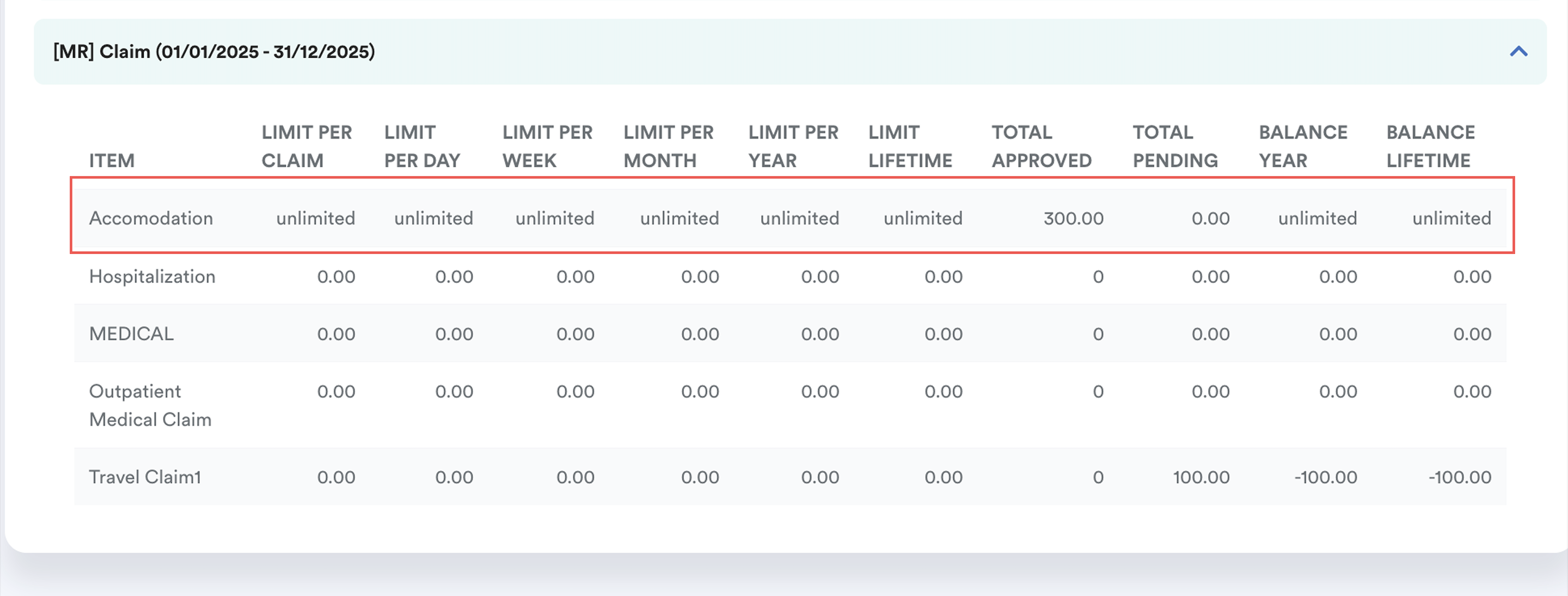
Task: Click the 300.00 total approved value
Action: tap(1073, 218)
